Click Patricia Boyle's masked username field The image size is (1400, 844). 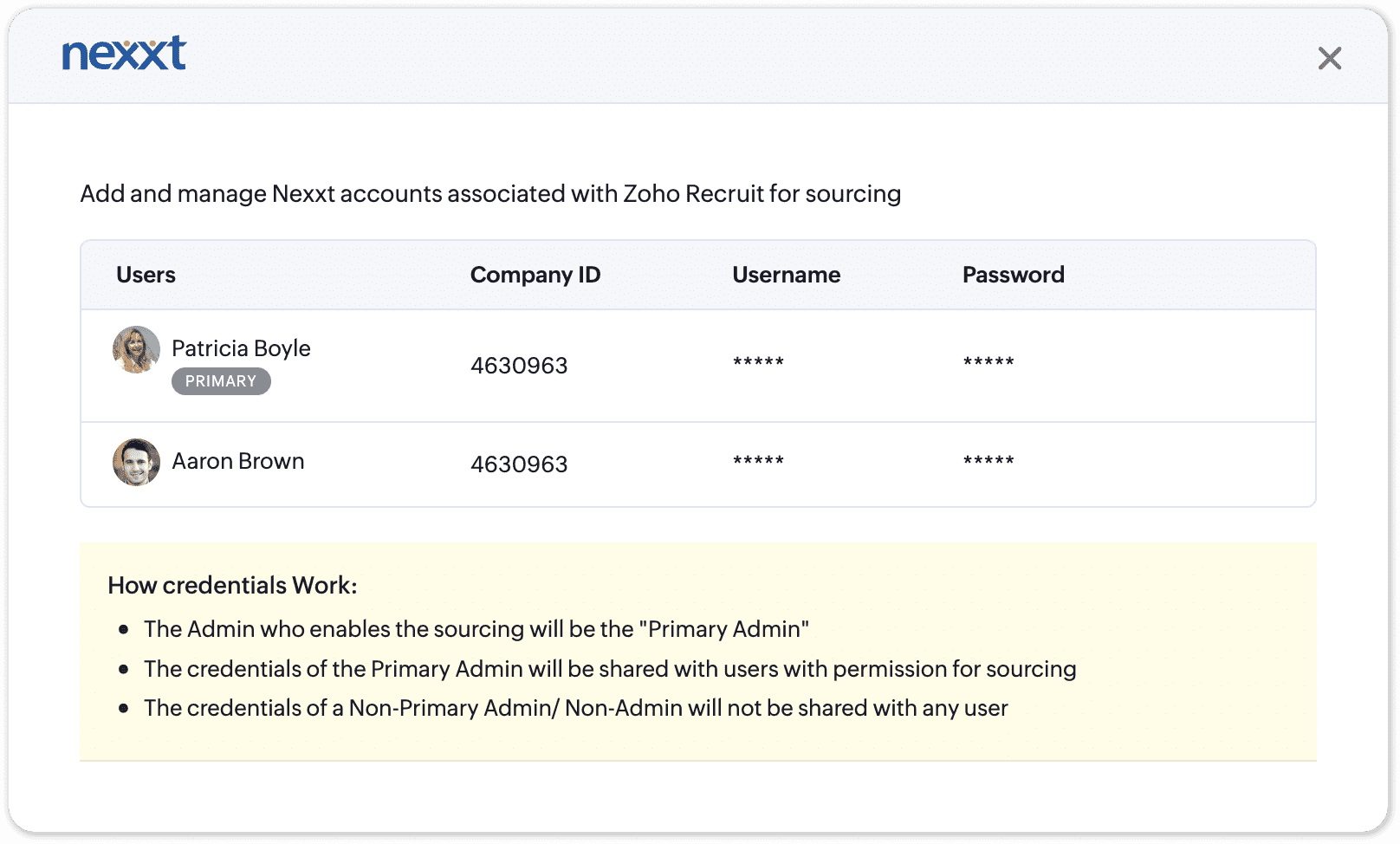point(758,362)
